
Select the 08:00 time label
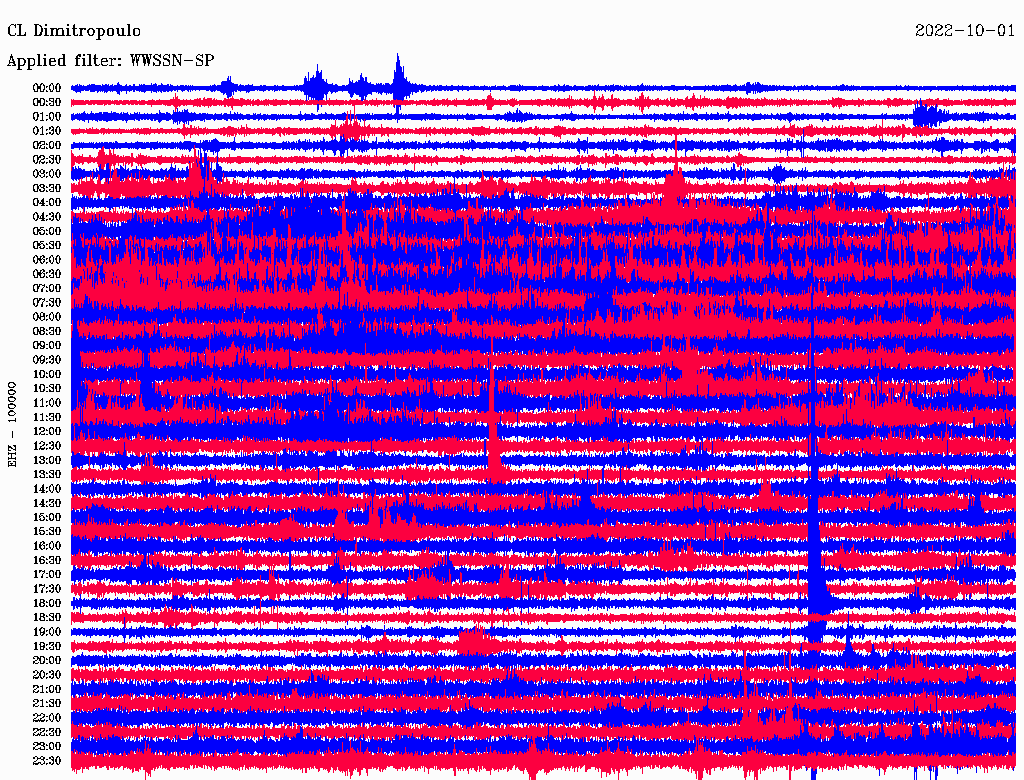[47, 317]
